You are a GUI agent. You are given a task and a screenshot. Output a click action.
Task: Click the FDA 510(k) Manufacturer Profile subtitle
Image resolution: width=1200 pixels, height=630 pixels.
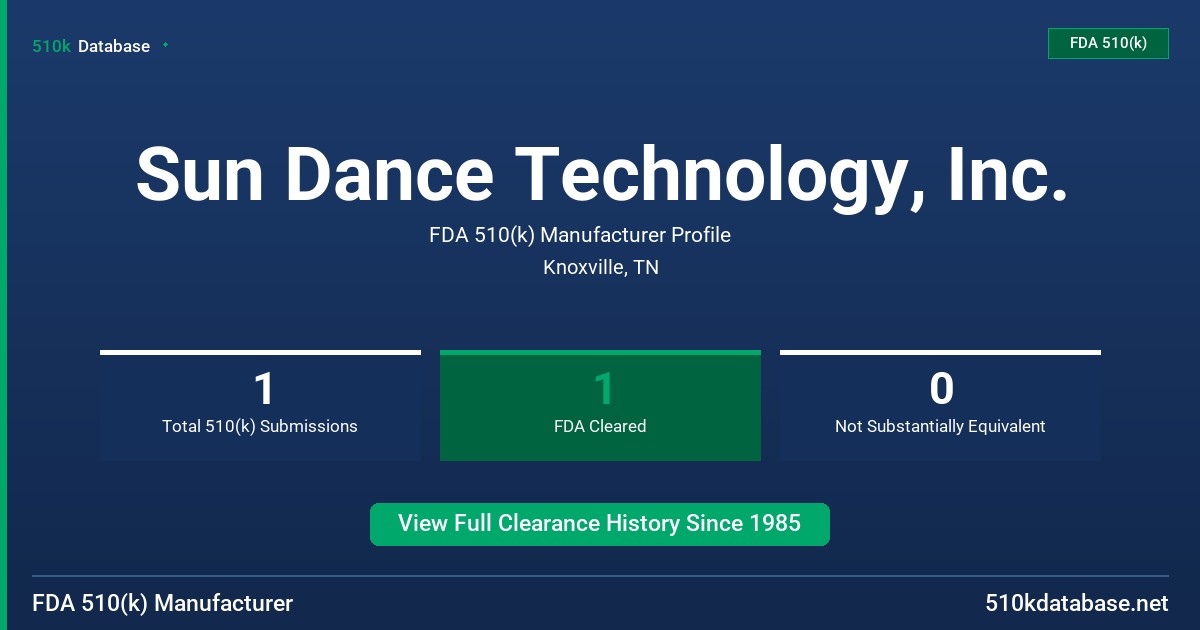(580, 235)
